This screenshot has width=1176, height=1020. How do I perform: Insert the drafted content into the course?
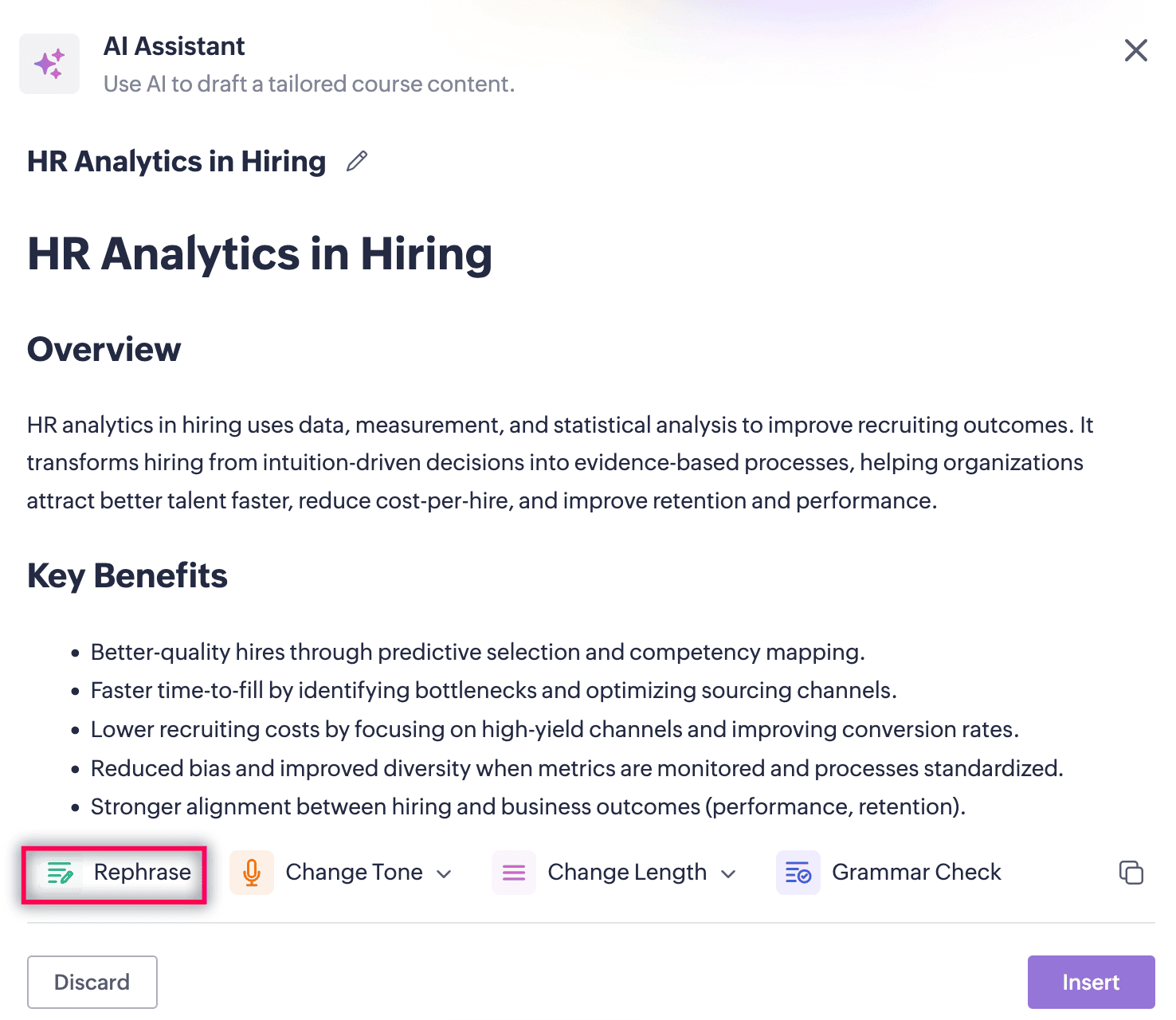click(1090, 982)
